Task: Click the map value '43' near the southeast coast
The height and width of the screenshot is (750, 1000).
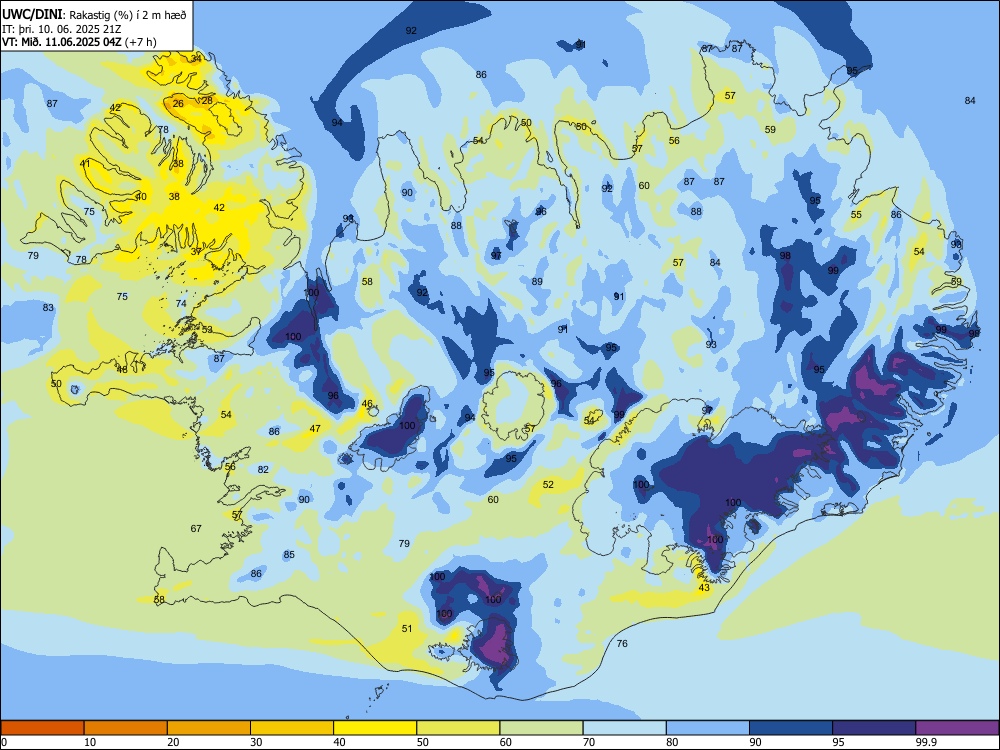Action: coord(703,587)
